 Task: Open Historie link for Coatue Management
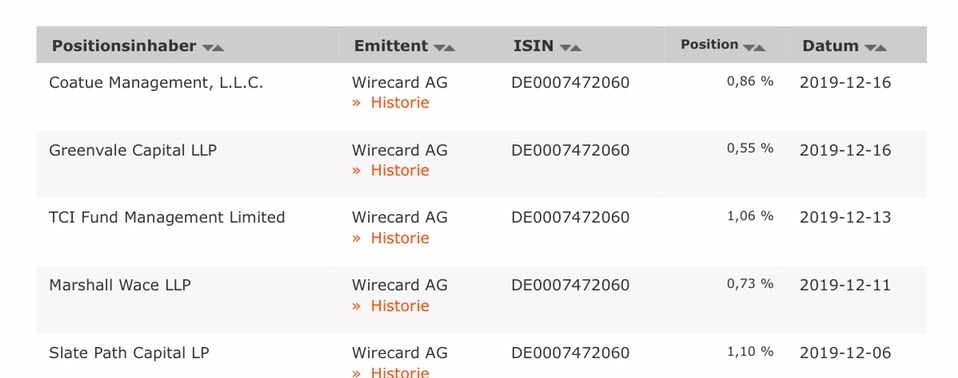(x=391, y=103)
